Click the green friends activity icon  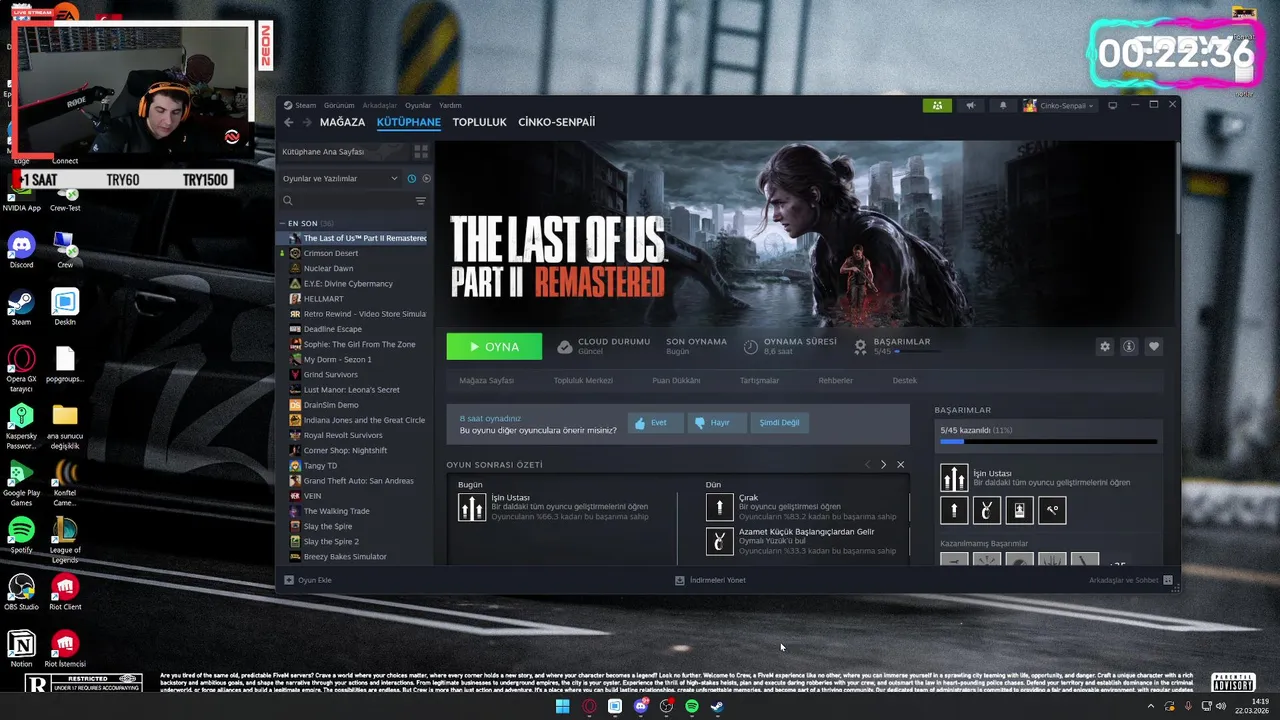click(937, 105)
